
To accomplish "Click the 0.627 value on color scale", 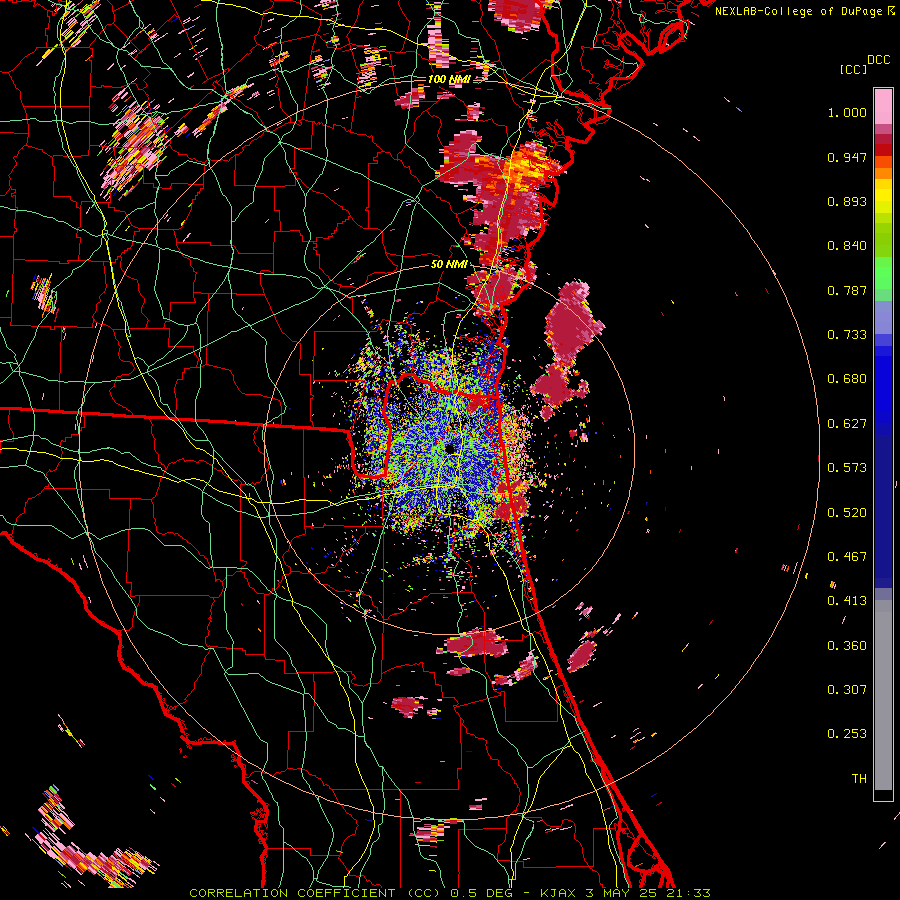I will pos(847,424).
